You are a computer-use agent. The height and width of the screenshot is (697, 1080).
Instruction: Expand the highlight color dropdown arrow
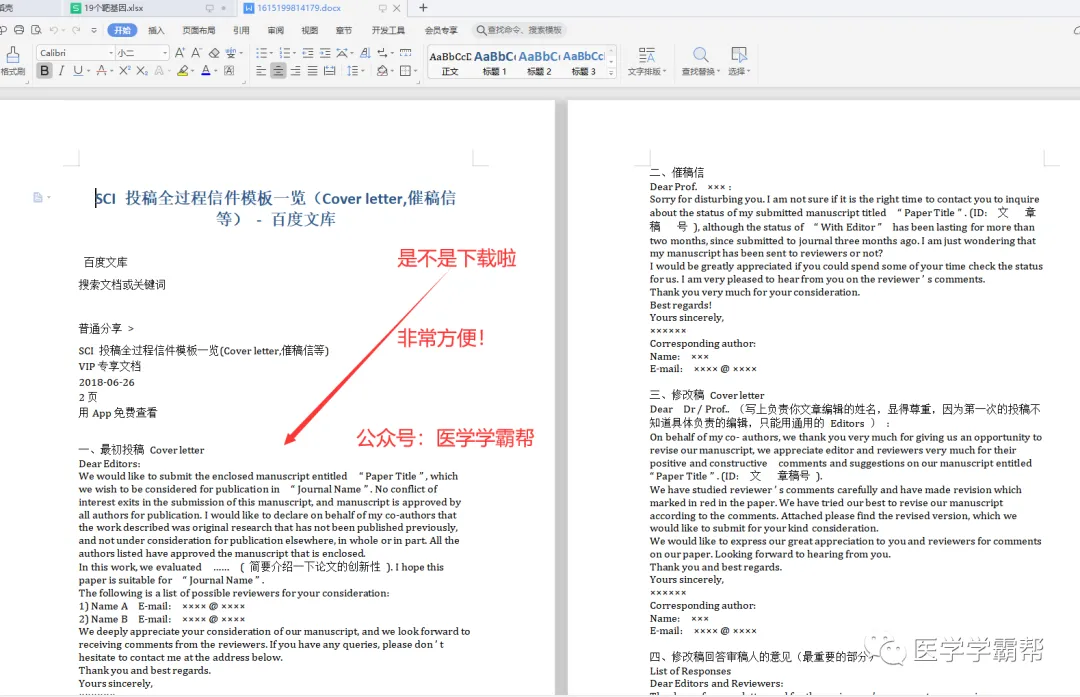pyautogui.click(x=192, y=71)
